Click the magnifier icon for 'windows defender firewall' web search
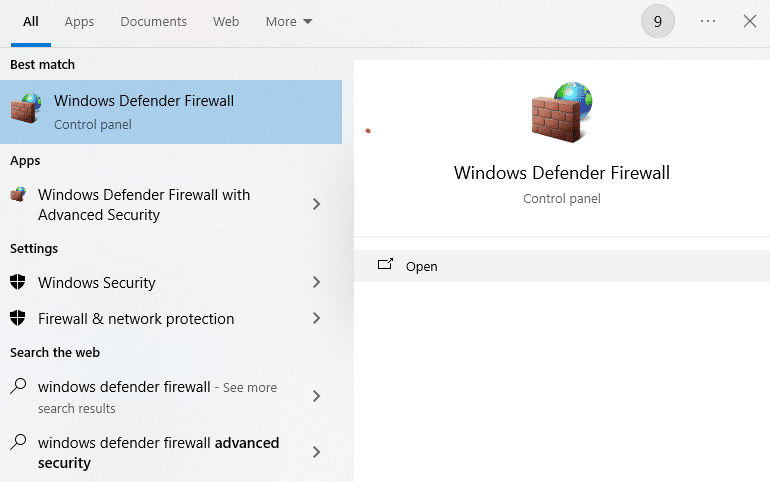770x482 pixels. point(18,386)
